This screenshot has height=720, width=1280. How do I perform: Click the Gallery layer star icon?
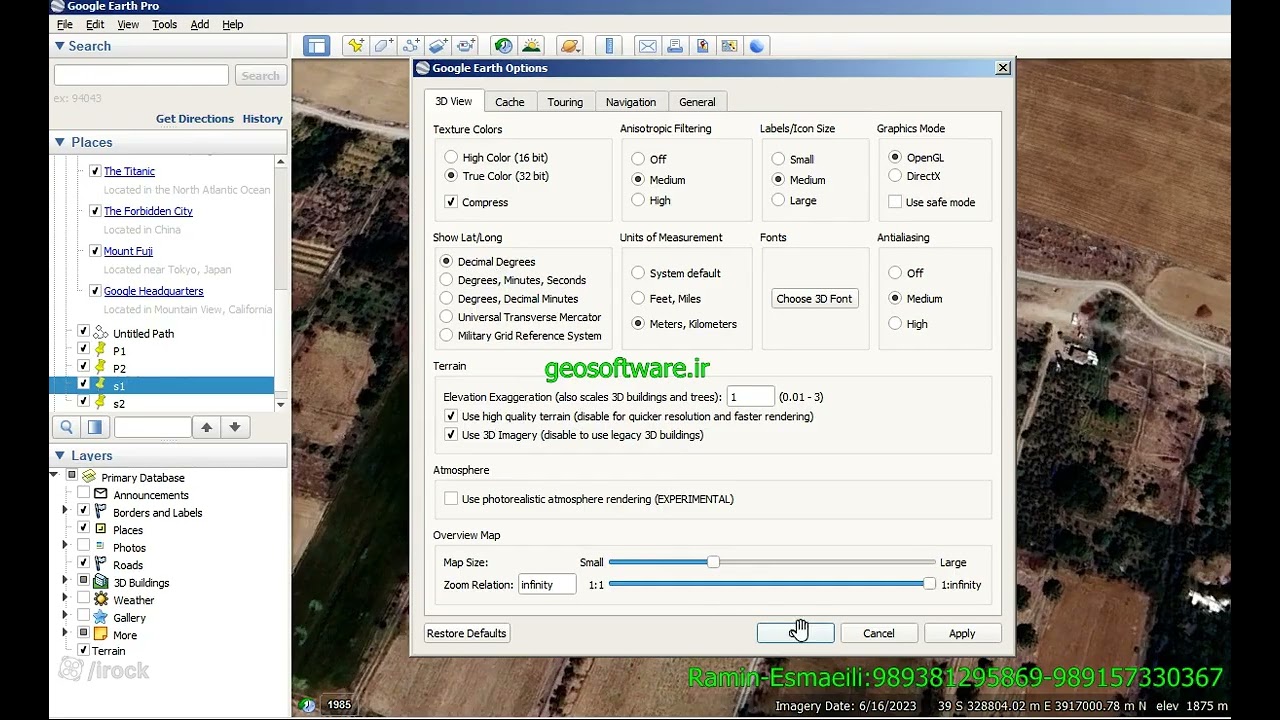(100, 617)
